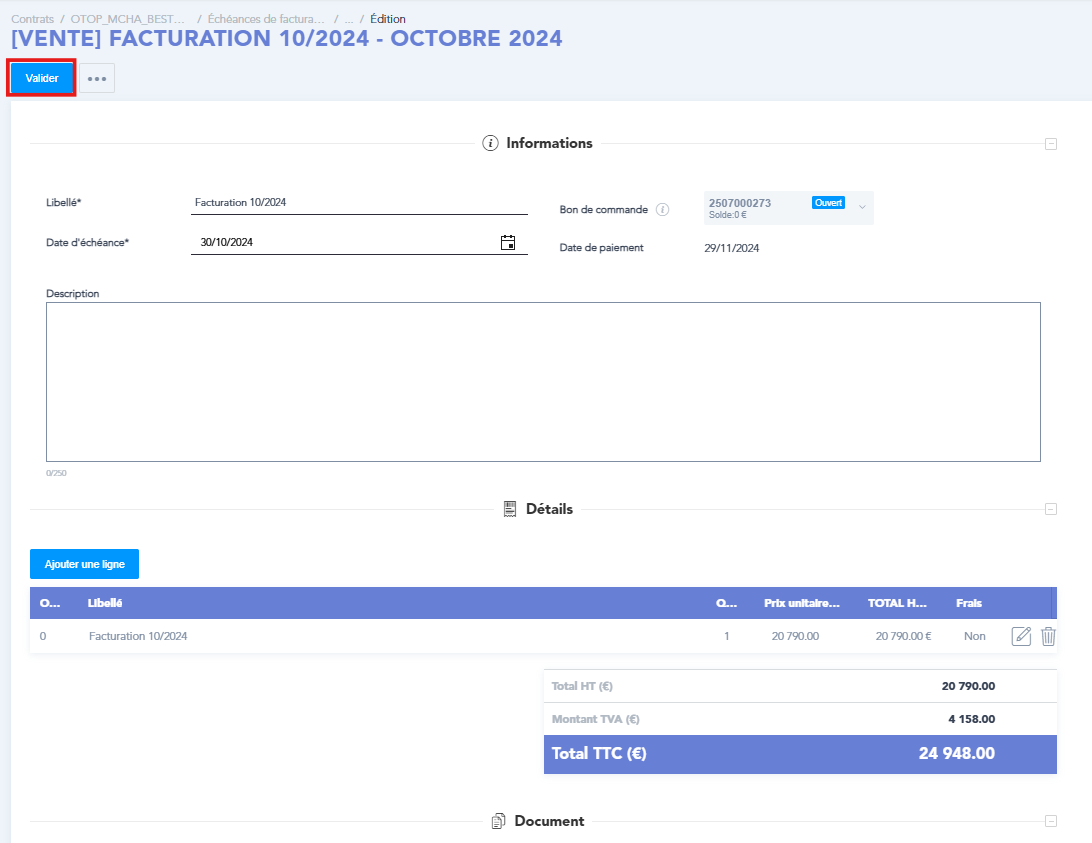
Task: Click the Valider button
Action: 42,78
